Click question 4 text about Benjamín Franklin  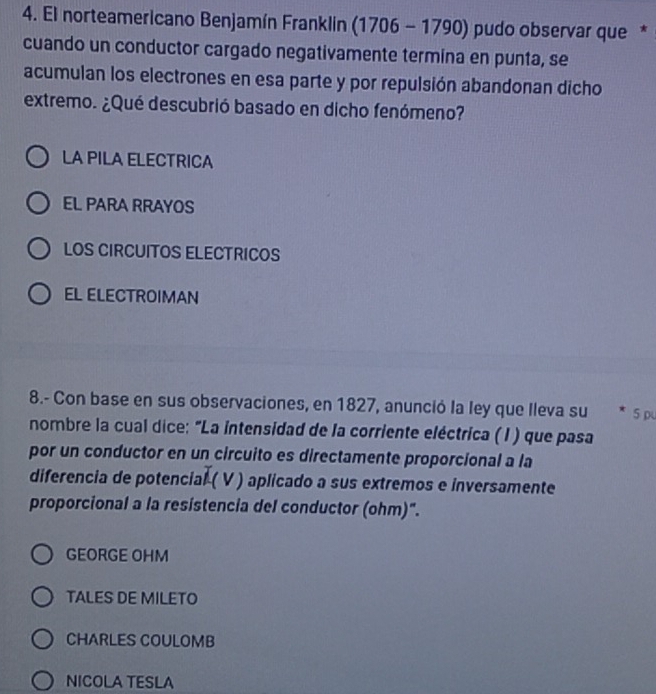click(325, 64)
